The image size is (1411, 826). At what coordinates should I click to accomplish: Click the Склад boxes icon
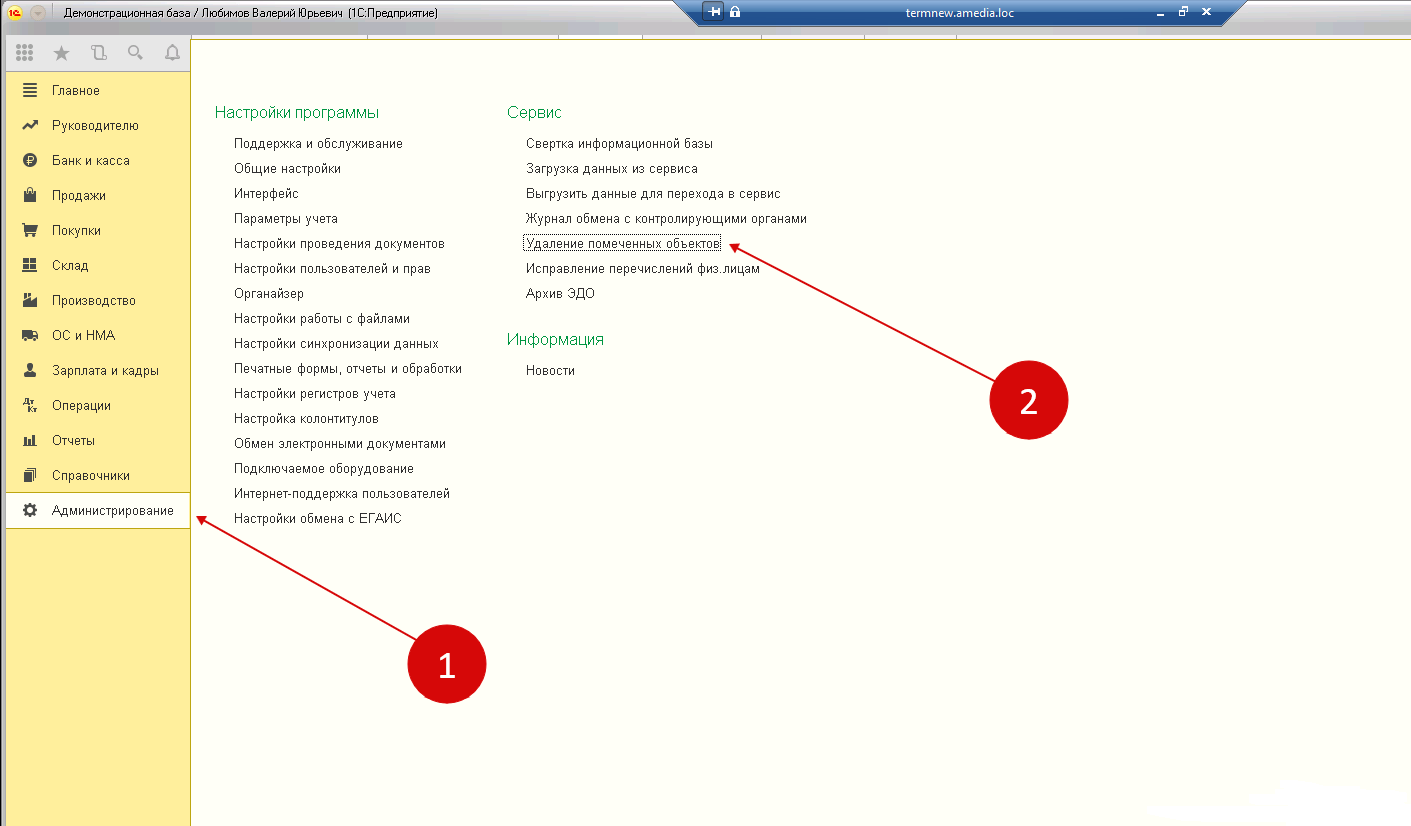click(x=30, y=265)
